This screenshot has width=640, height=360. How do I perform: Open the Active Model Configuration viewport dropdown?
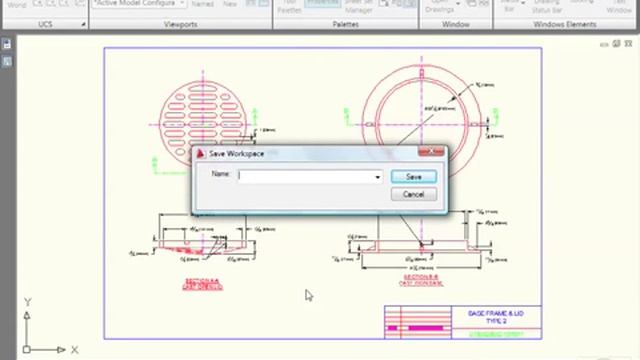pos(139,3)
